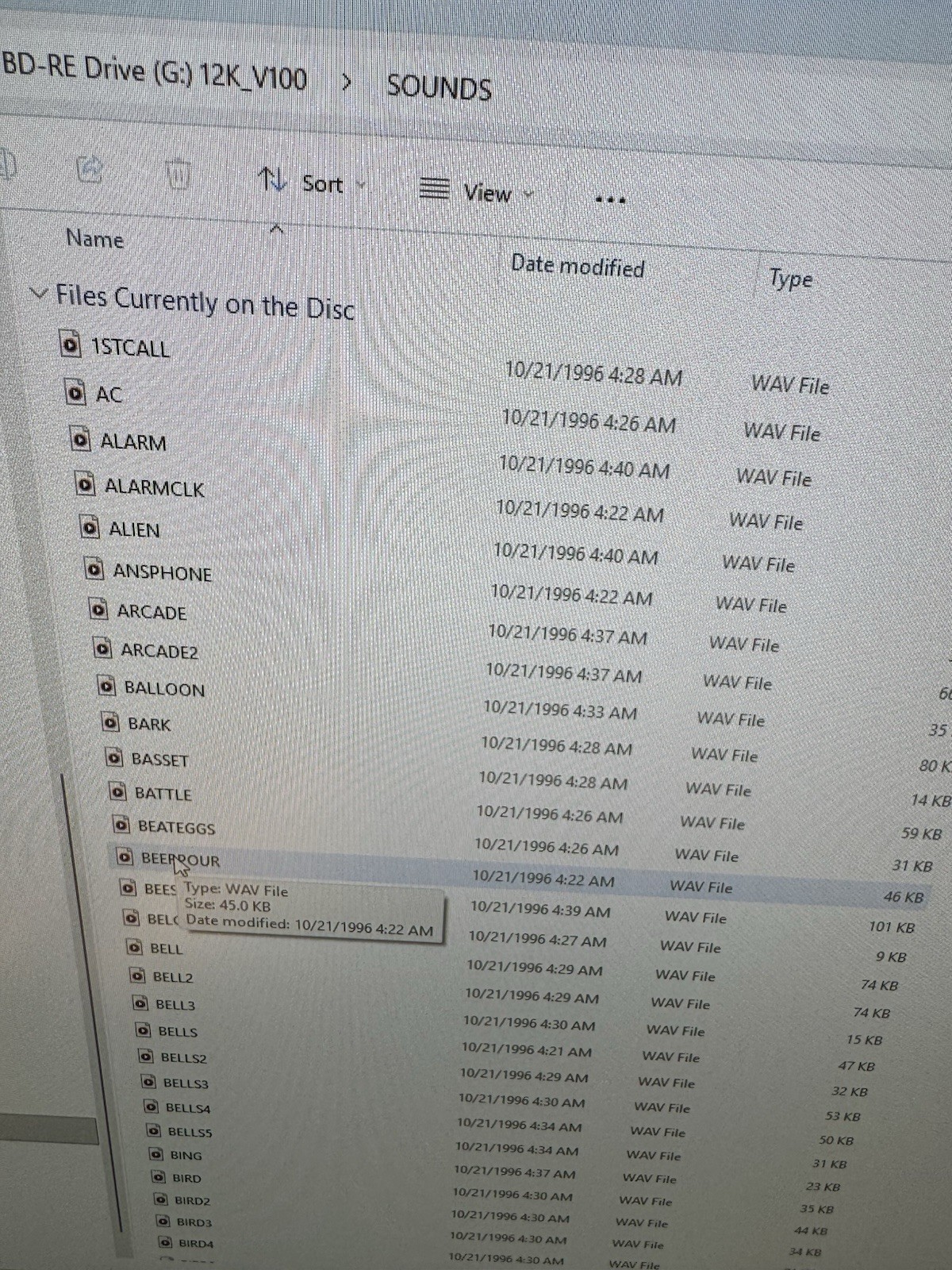Select the BELL3 file icon
The width and height of the screenshot is (952, 1270).
pos(141,1003)
